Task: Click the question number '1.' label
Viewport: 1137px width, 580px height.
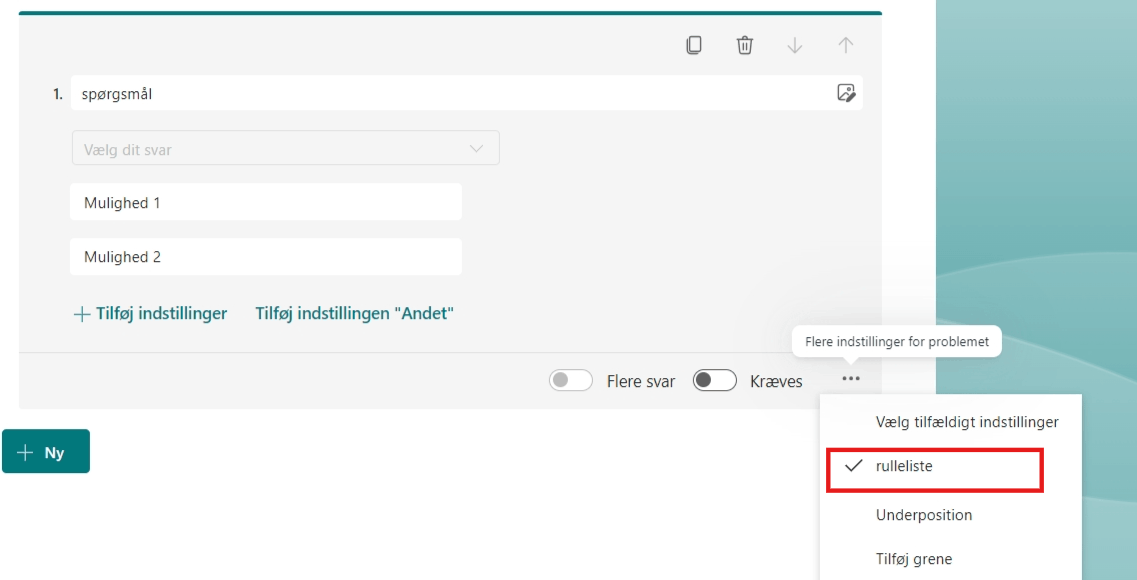Action: [58, 94]
